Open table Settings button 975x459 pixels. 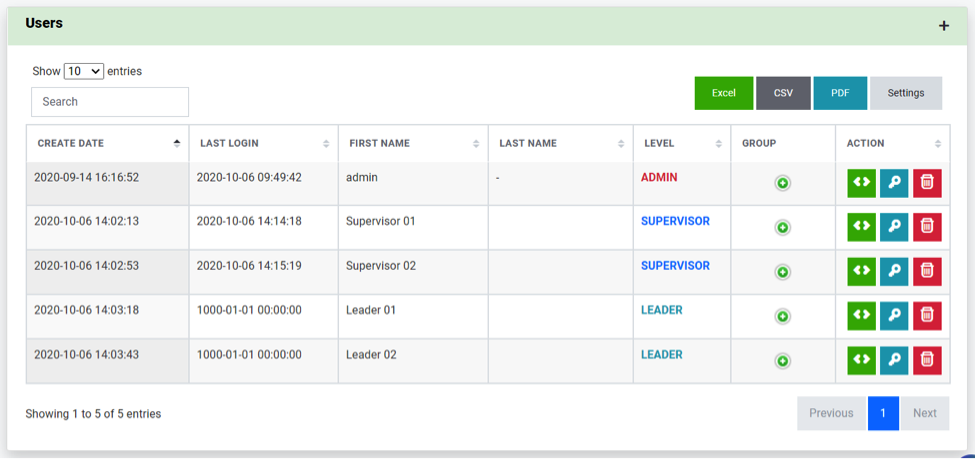pyautogui.click(x=906, y=93)
